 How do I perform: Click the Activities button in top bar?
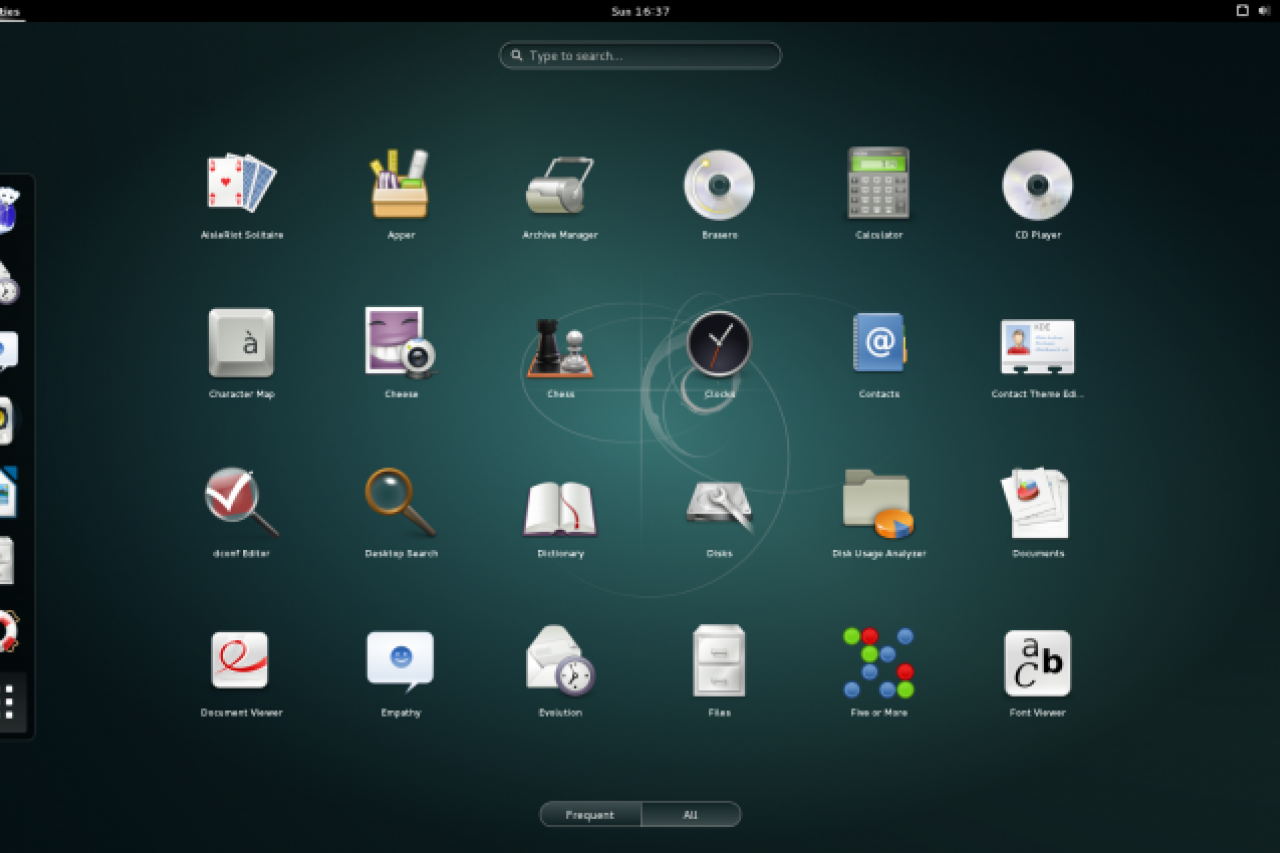(x=10, y=11)
